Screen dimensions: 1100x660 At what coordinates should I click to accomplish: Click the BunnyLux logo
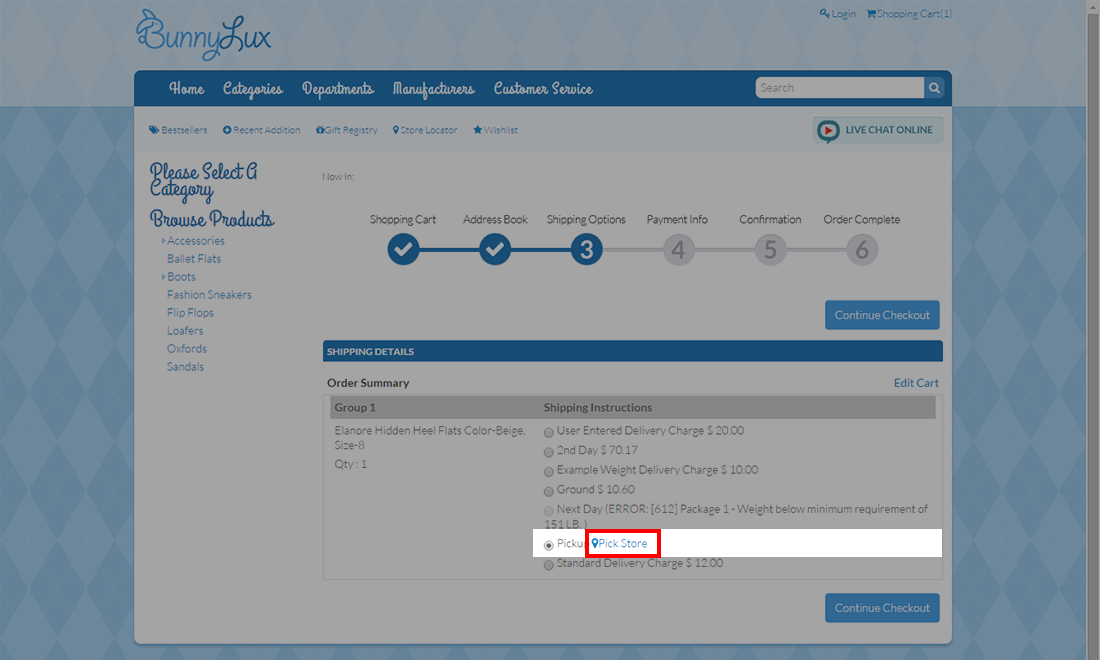click(x=203, y=35)
